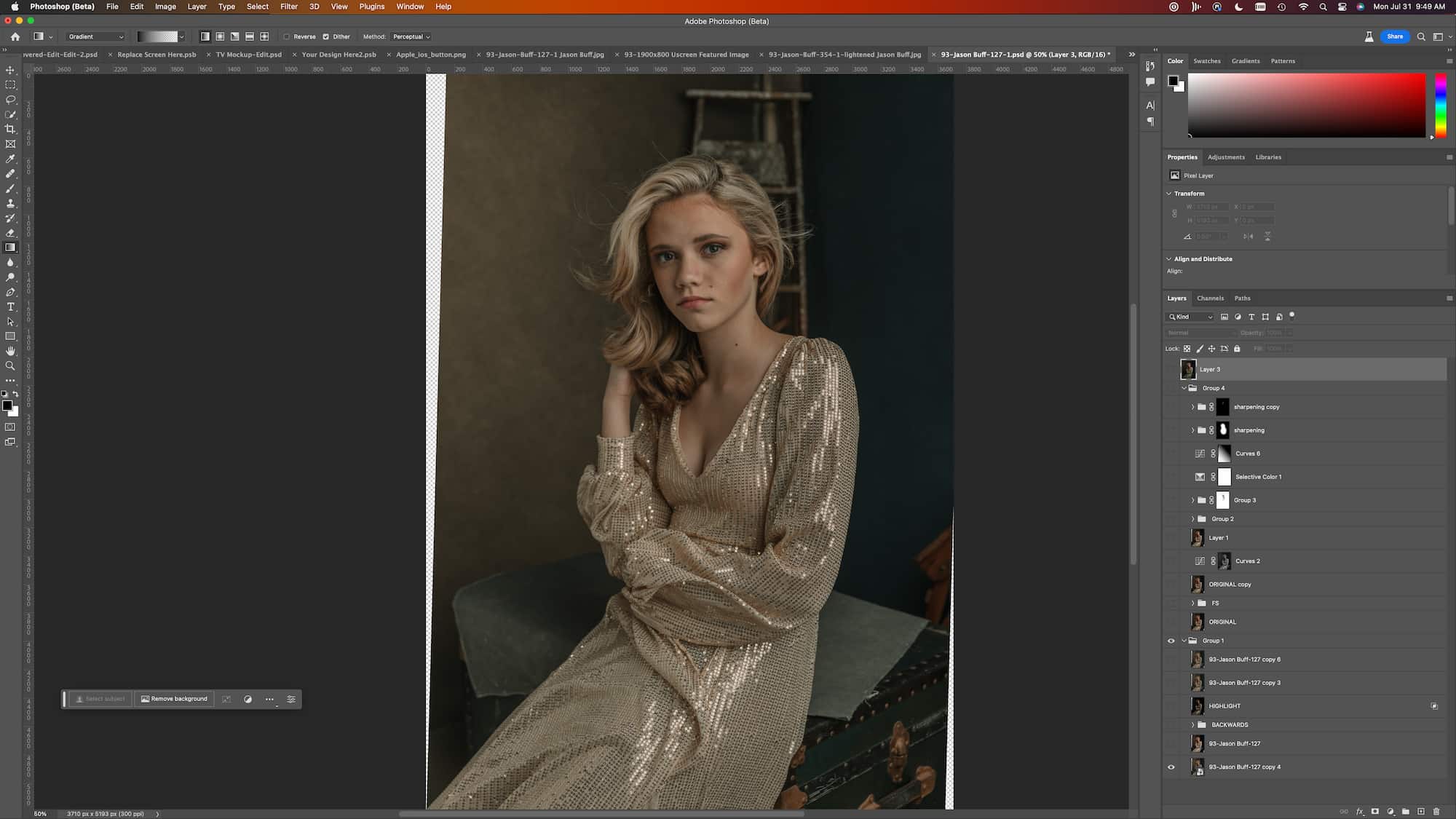Click the rainbow hue slider strip
Viewport: 1456px width, 819px height.
coord(1440,106)
